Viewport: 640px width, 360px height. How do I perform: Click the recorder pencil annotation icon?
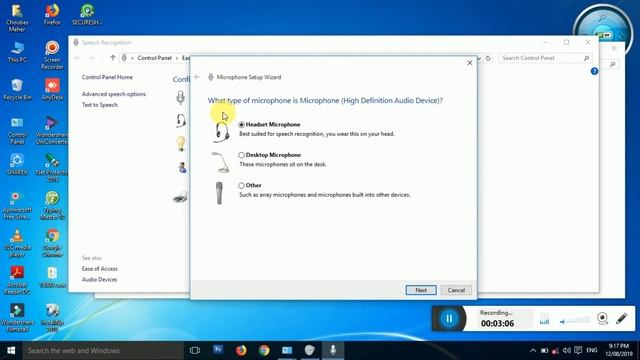[622, 318]
